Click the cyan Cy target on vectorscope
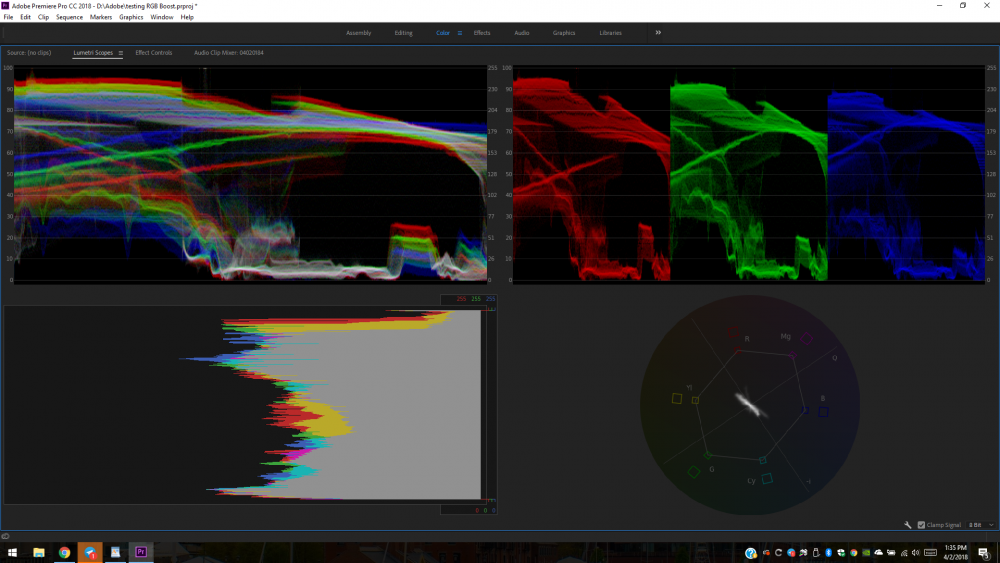1000x563 pixels. tap(767, 478)
